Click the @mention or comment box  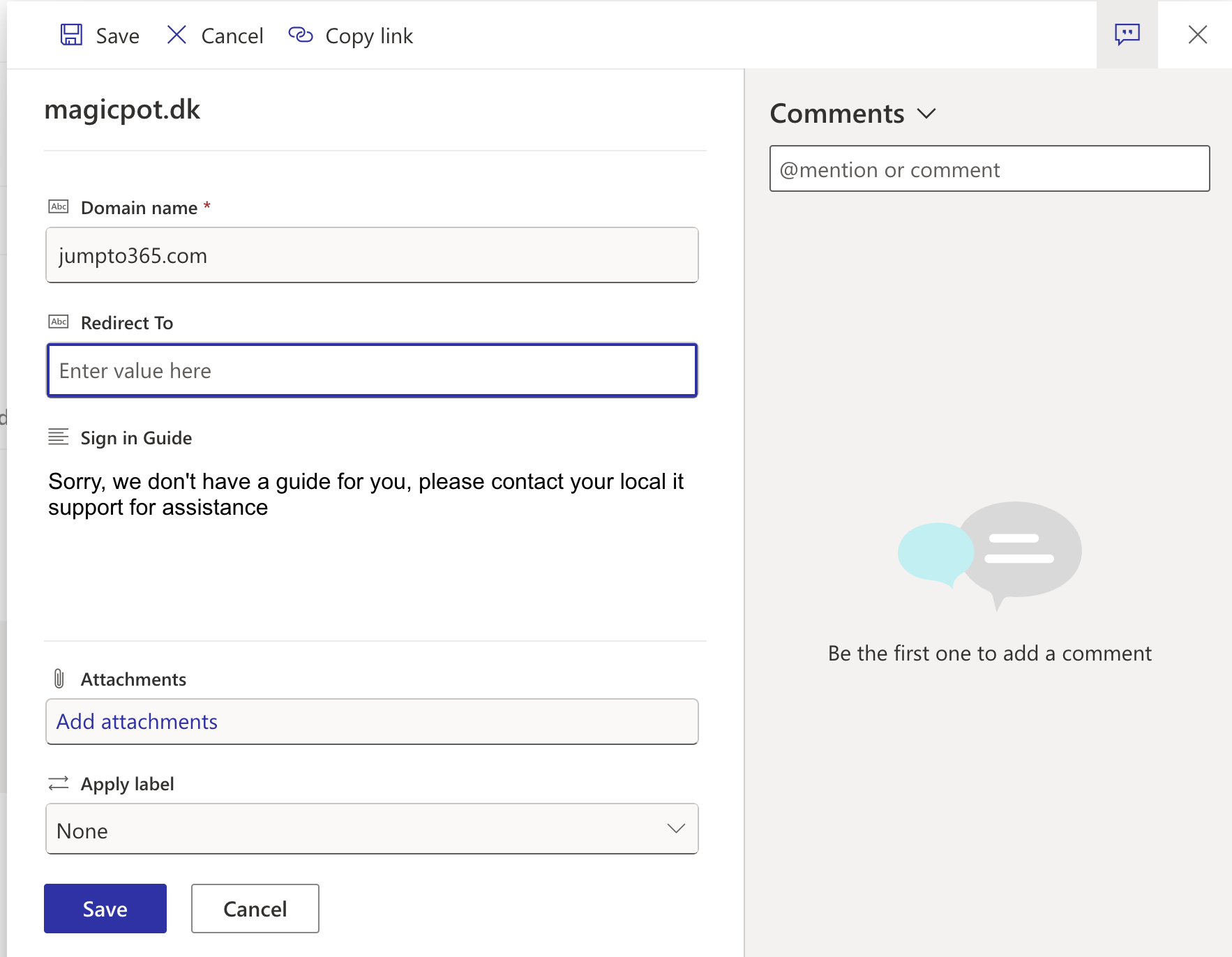pos(989,169)
